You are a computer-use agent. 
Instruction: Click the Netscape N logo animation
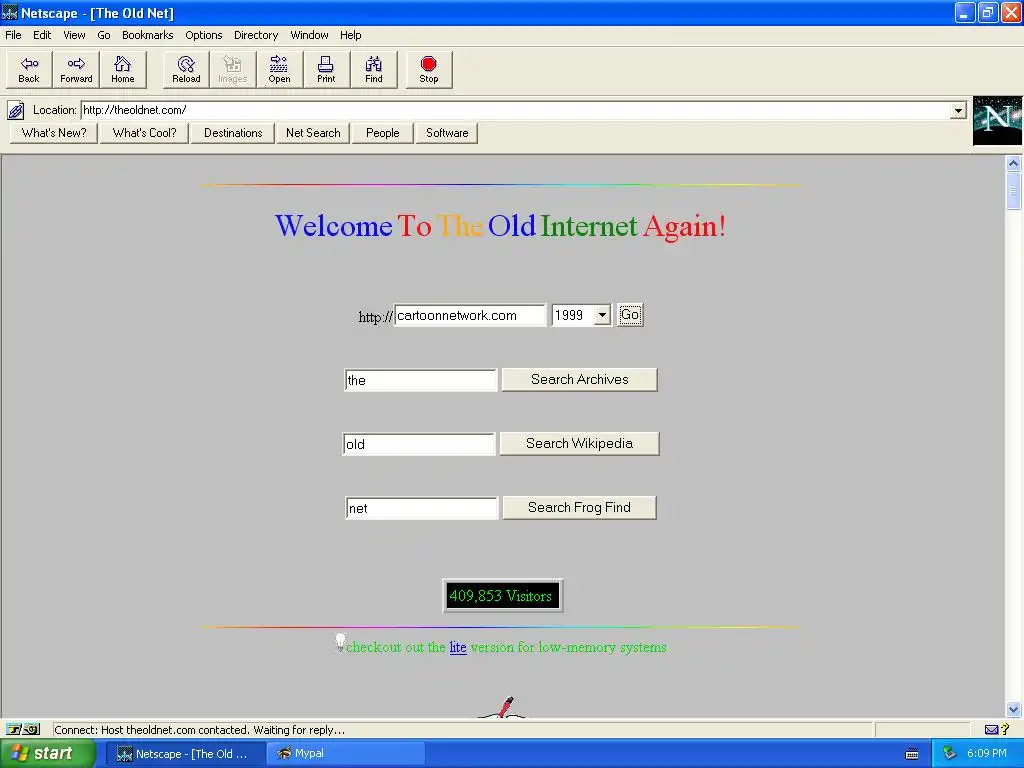(x=997, y=120)
